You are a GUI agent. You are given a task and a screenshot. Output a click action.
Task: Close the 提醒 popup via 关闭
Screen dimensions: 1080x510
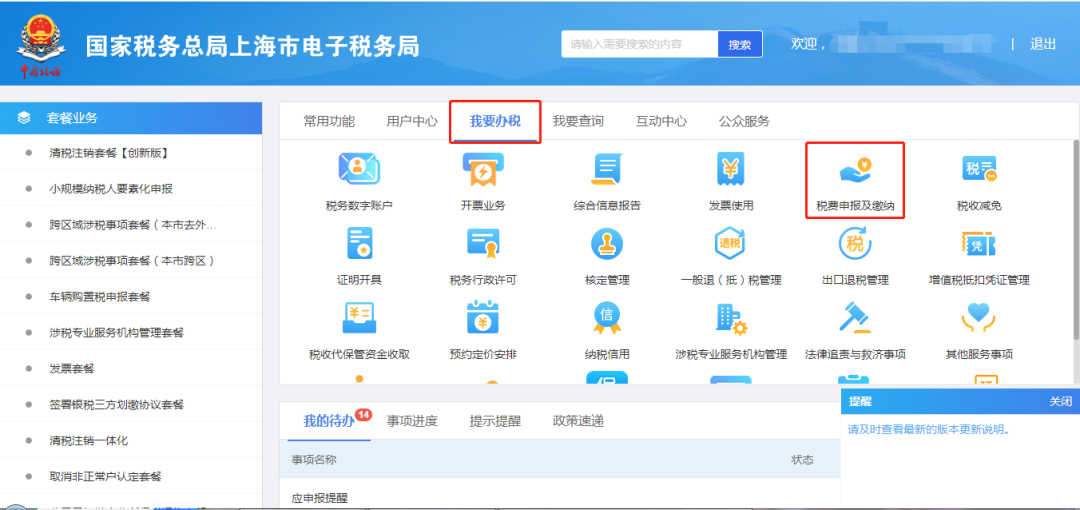click(x=1060, y=401)
